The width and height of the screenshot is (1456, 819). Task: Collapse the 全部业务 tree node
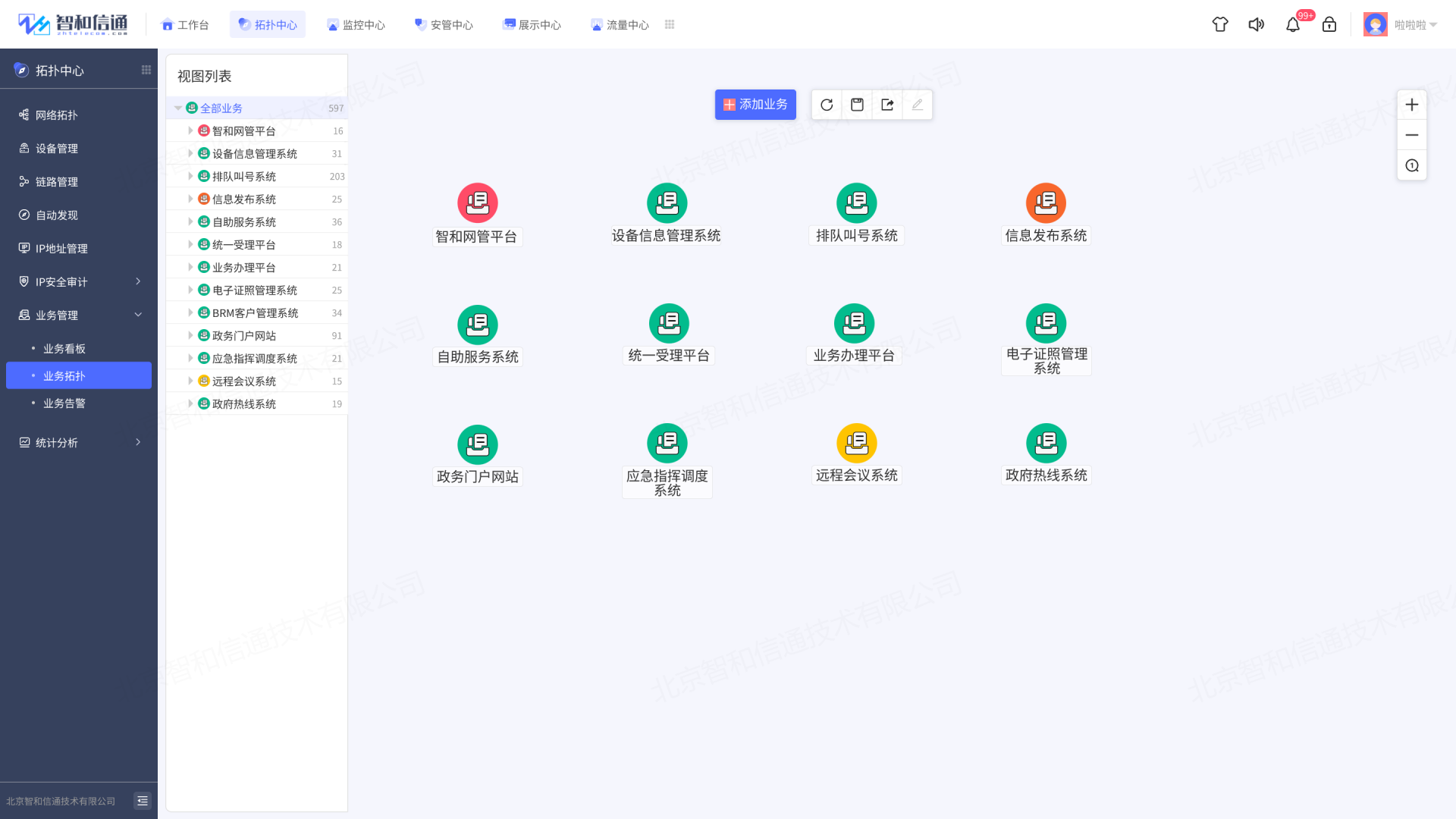pos(179,108)
